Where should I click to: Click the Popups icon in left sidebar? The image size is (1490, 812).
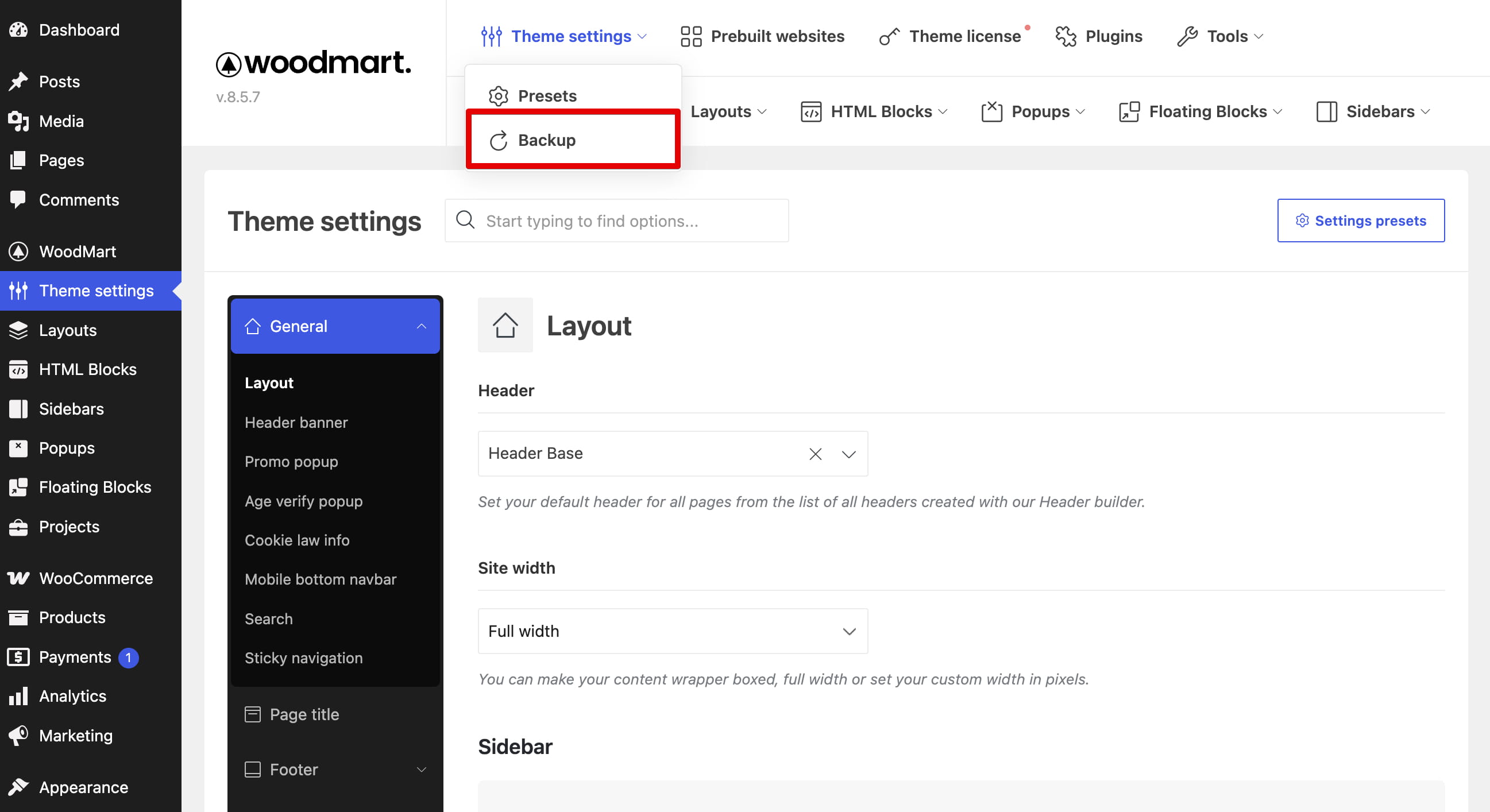18,448
